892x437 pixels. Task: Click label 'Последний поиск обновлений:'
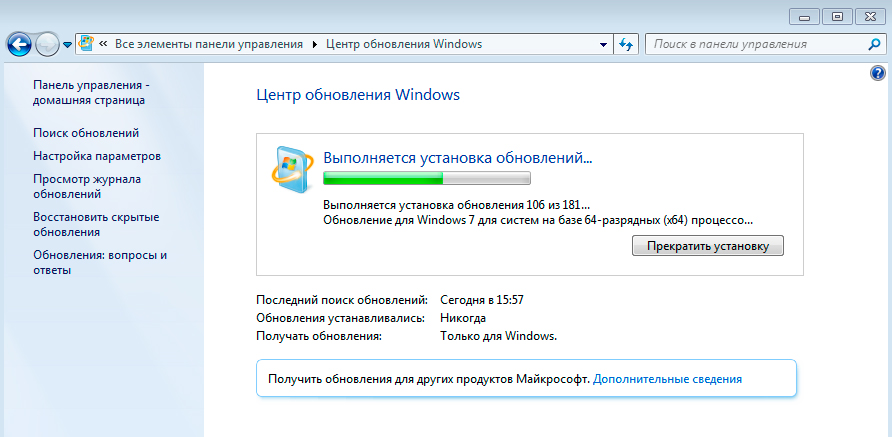342,300
